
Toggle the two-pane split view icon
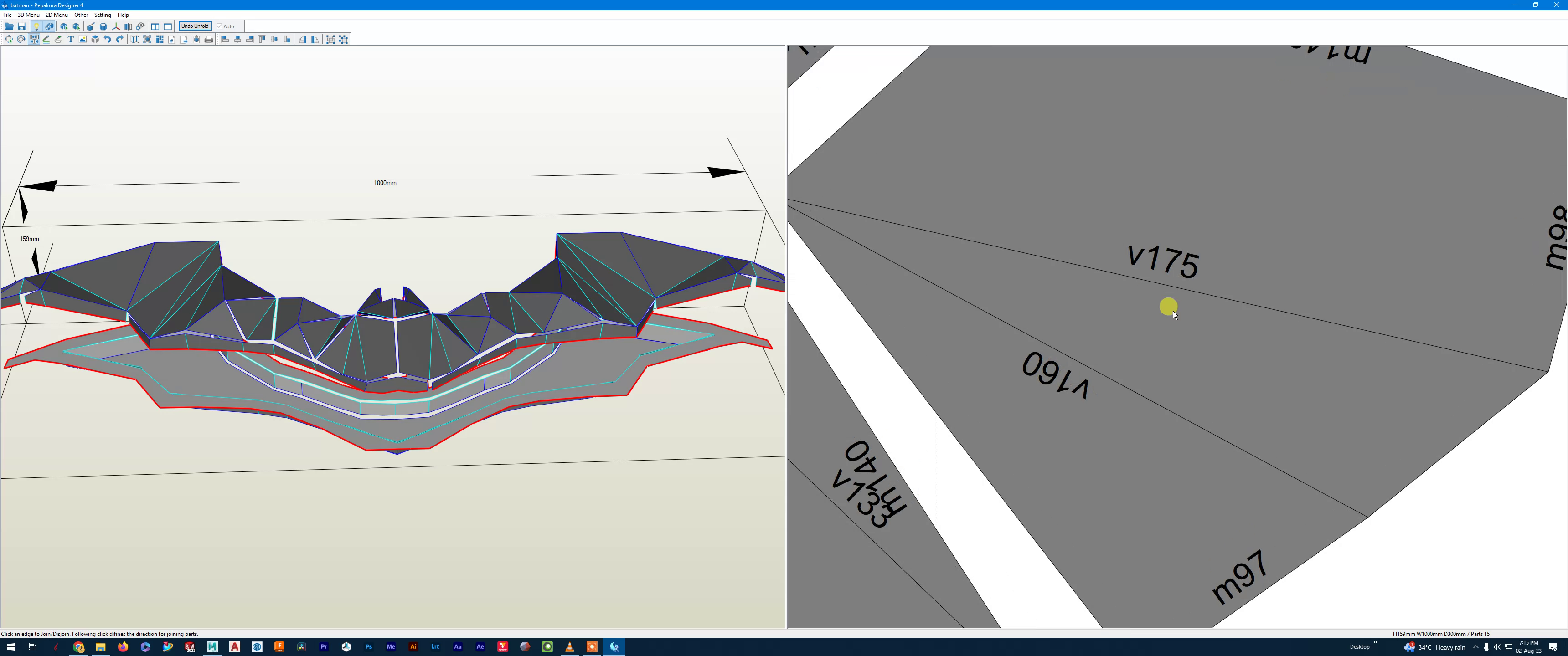click(x=155, y=27)
